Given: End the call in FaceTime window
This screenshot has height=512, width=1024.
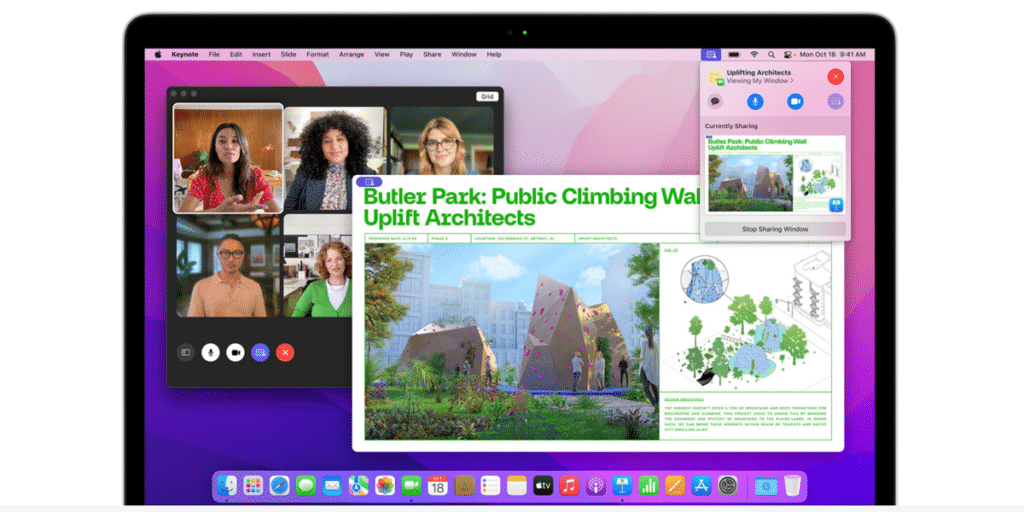Looking at the screenshot, I should pos(285,353).
